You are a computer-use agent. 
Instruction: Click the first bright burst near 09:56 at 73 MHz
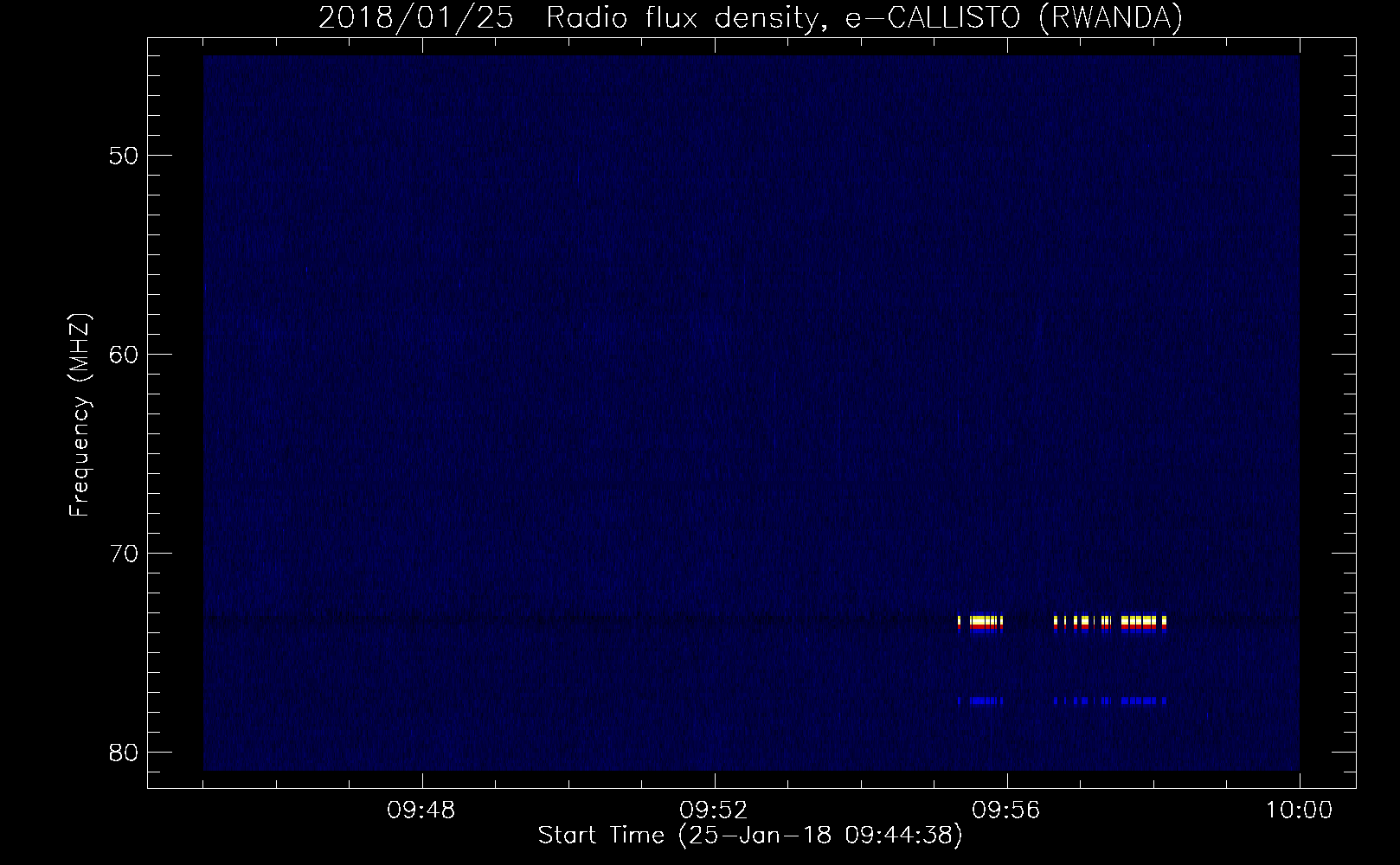click(980, 624)
